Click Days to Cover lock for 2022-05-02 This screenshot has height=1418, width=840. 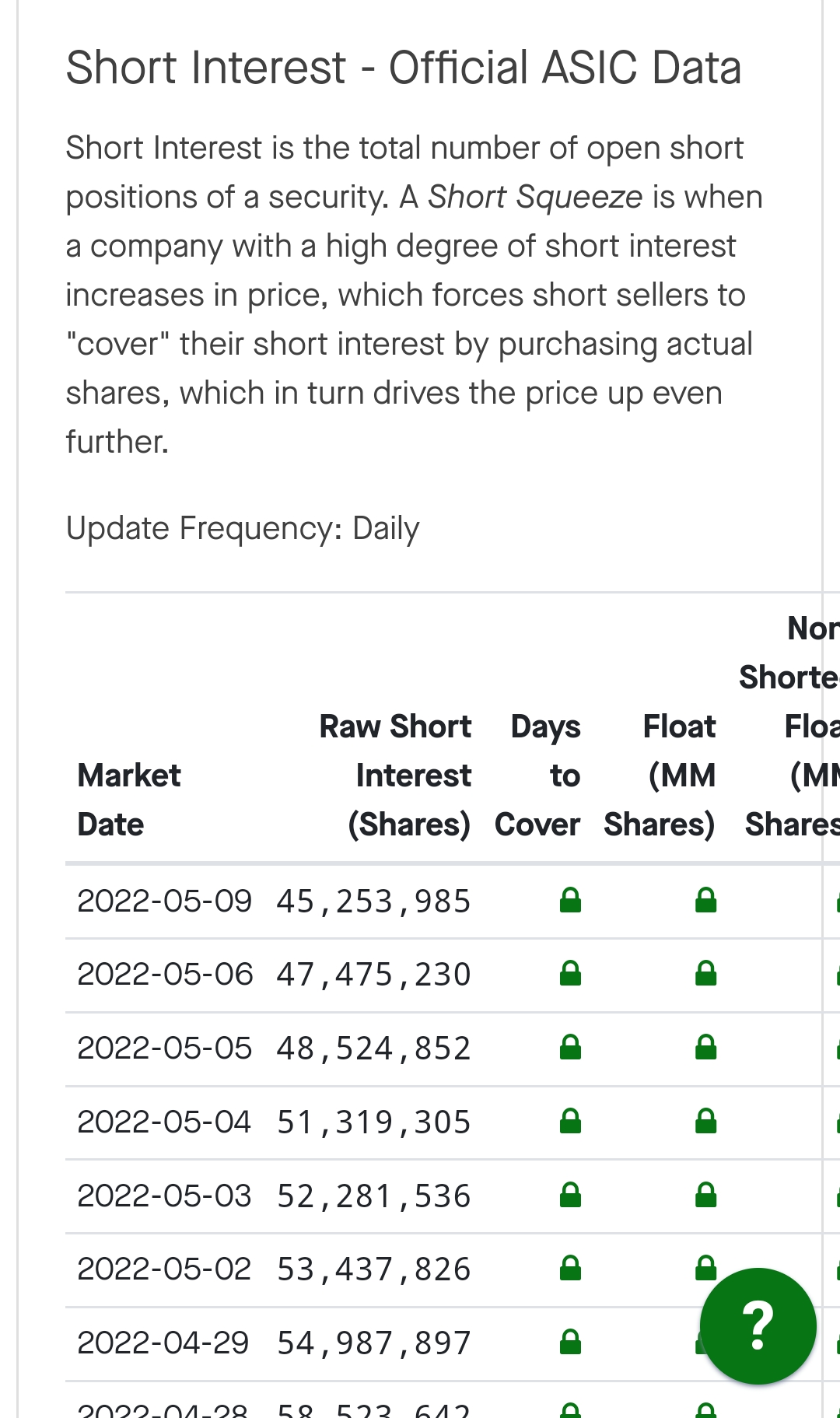[x=571, y=1268]
